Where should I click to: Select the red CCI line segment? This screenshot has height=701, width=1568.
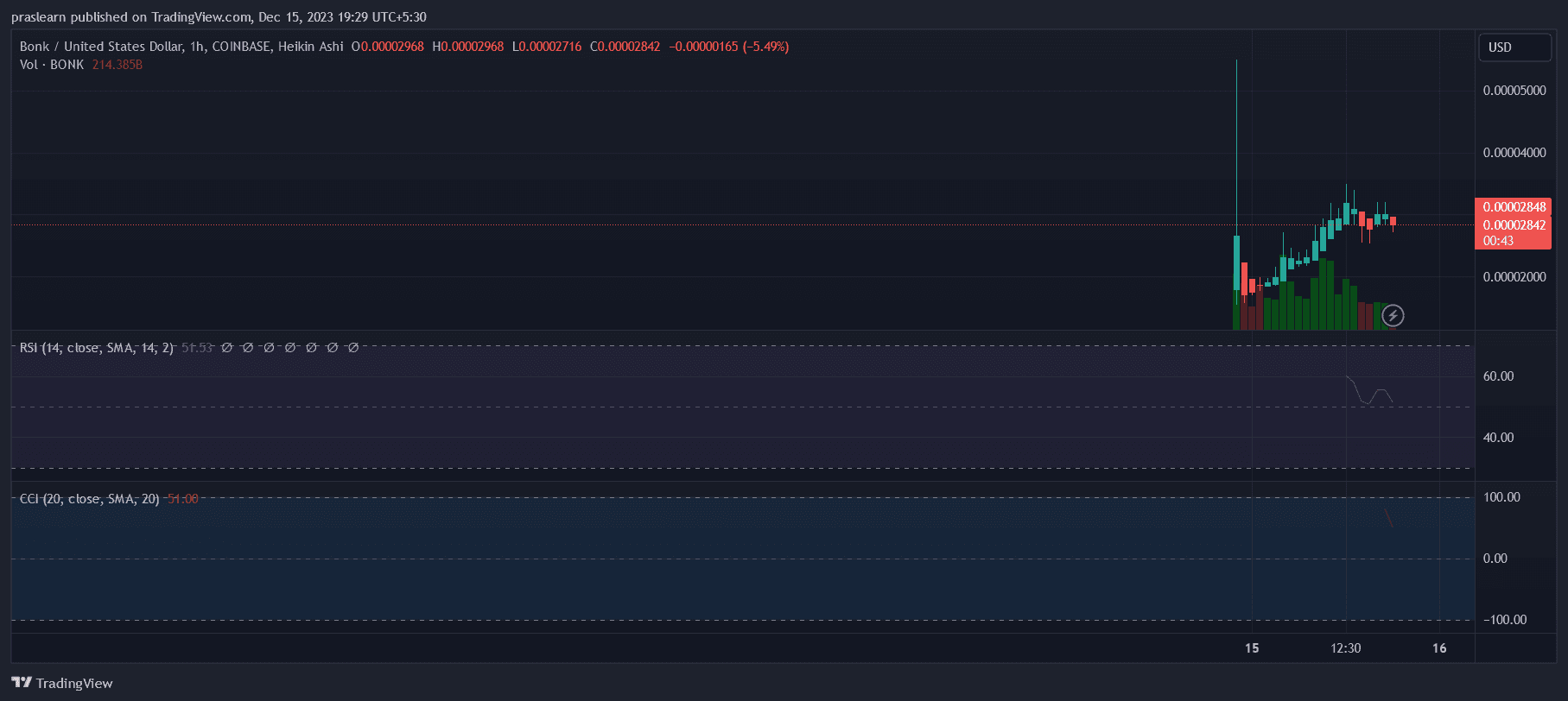tap(1388, 517)
